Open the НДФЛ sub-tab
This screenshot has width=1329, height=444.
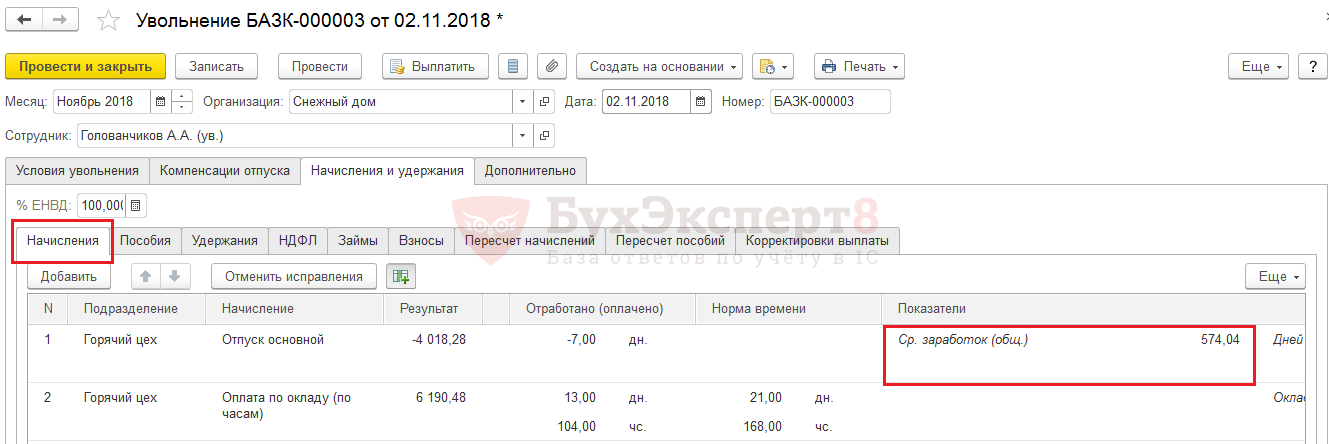pyautogui.click(x=297, y=241)
